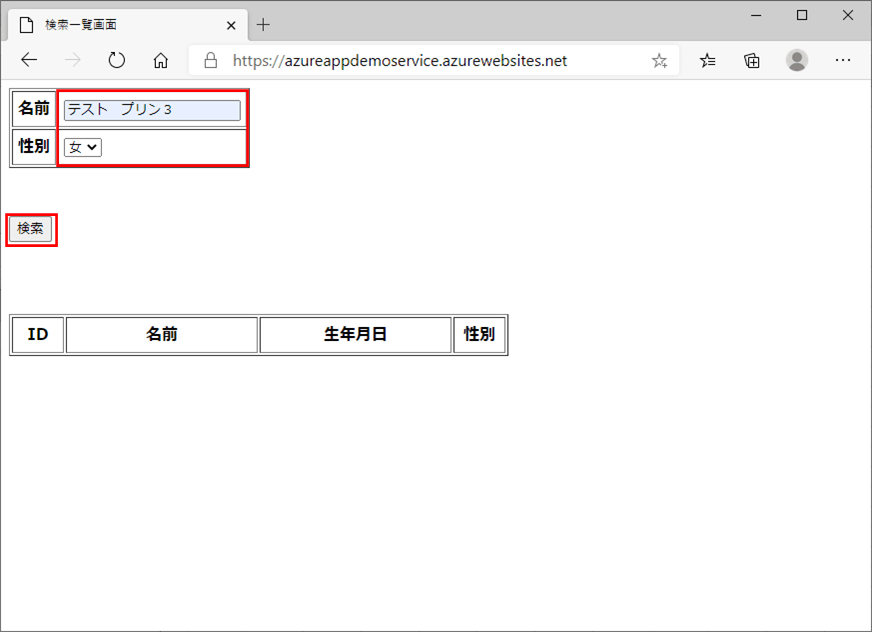
Task: Open the browser settings ellipsis menu
Action: click(843, 60)
